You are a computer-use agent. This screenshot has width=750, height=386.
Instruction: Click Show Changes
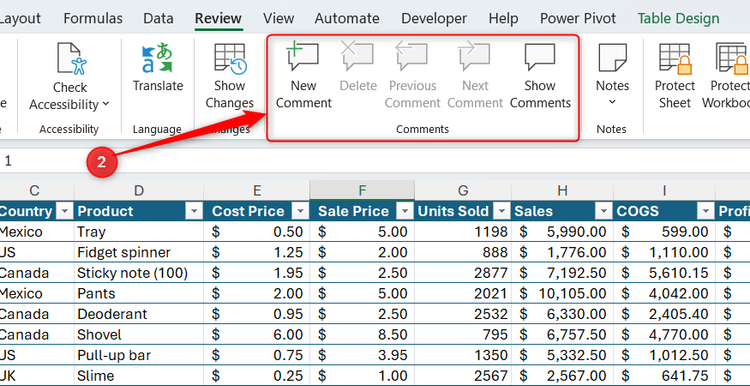coord(230,76)
